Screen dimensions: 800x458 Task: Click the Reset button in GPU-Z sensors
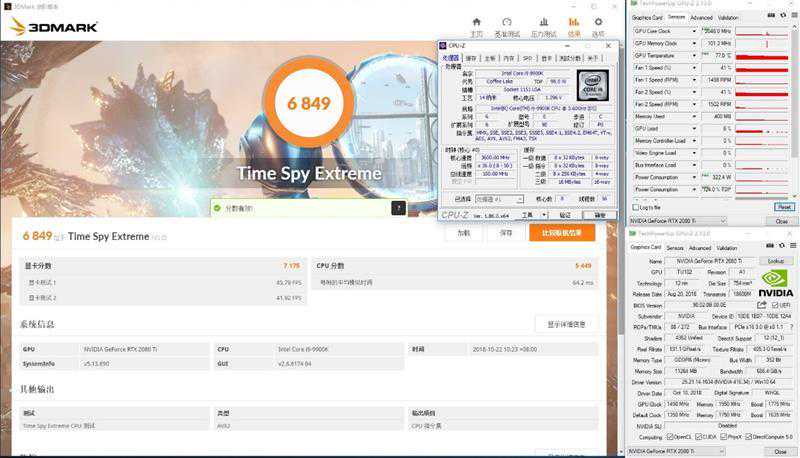pyautogui.click(x=783, y=207)
